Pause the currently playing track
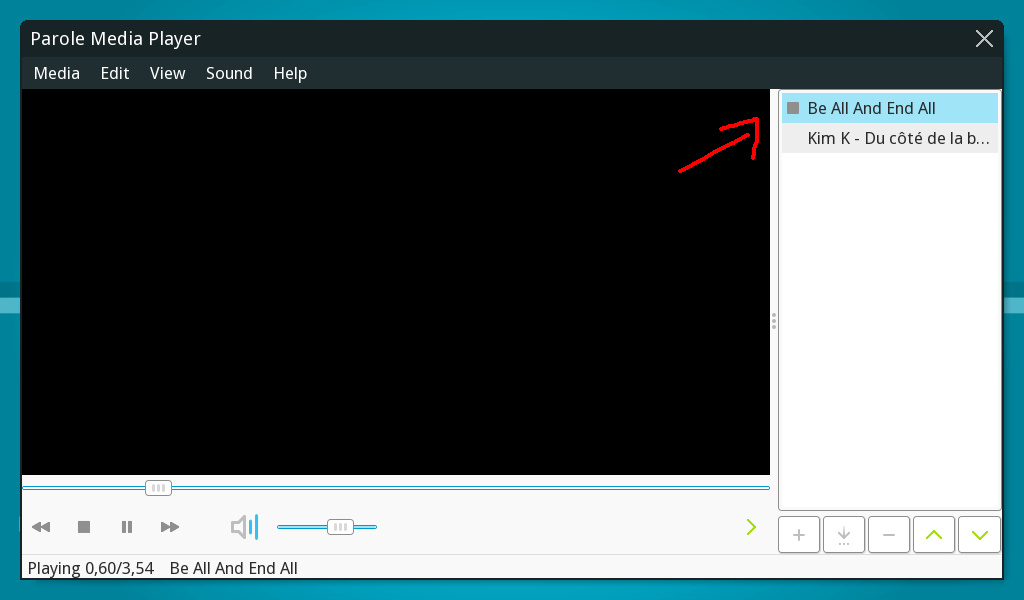This screenshot has height=600, width=1024. 127,527
